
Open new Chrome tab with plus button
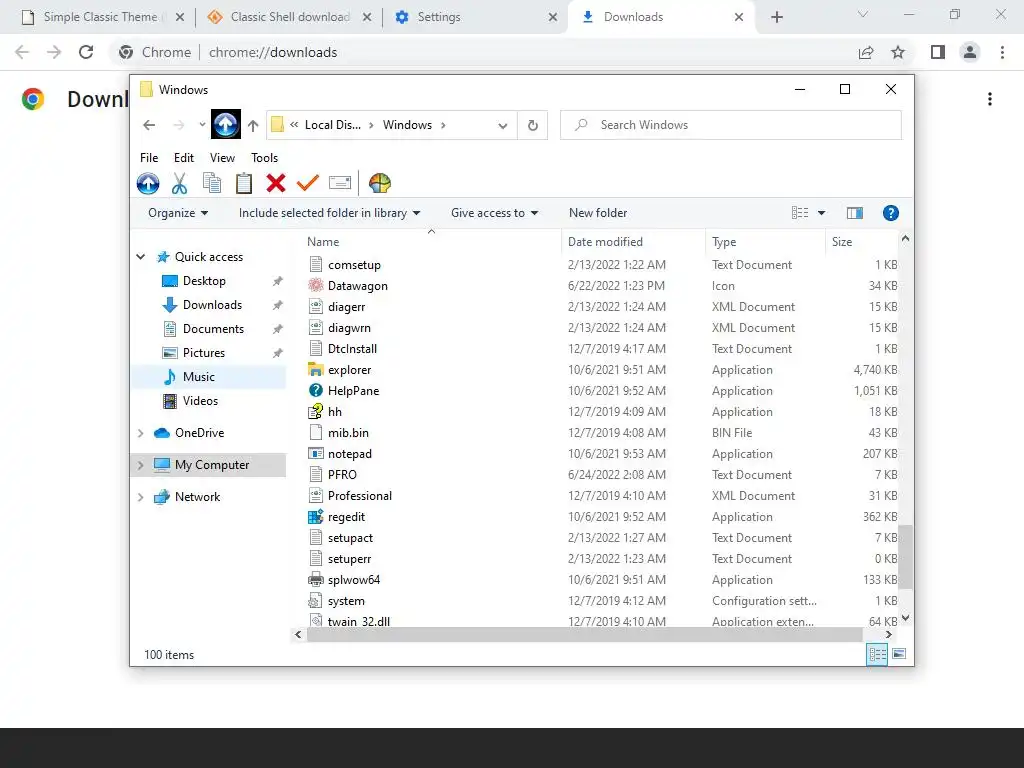pyautogui.click(x=776, y=17)
